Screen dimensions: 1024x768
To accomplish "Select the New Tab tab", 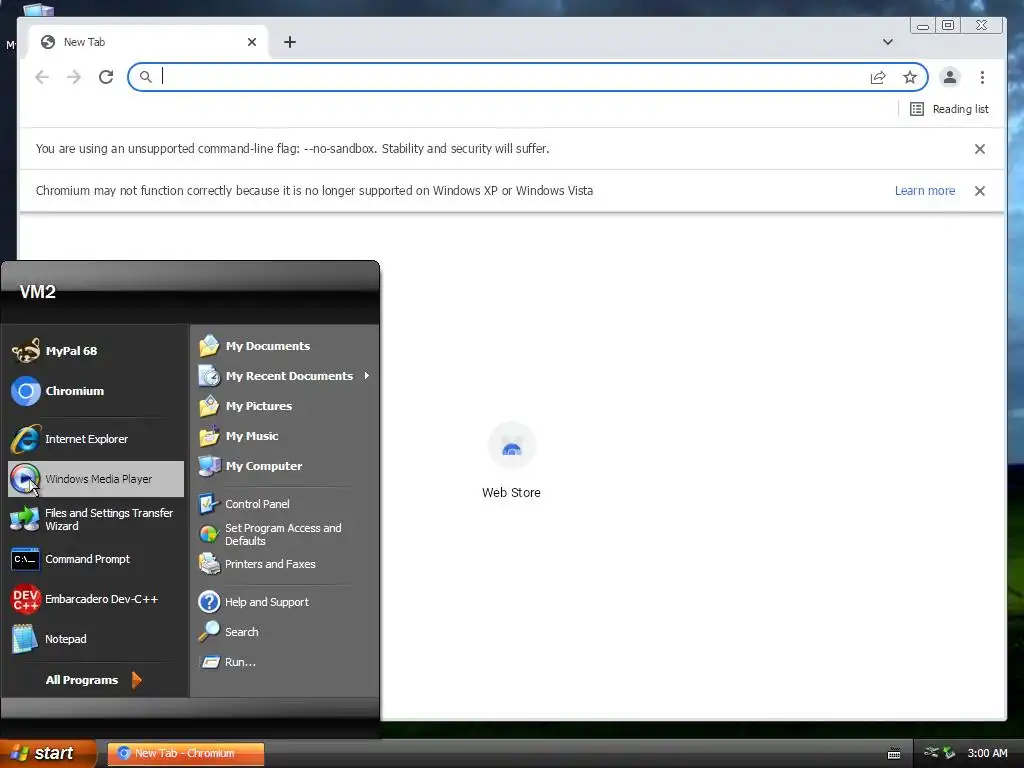I will [x=148, y=42].
